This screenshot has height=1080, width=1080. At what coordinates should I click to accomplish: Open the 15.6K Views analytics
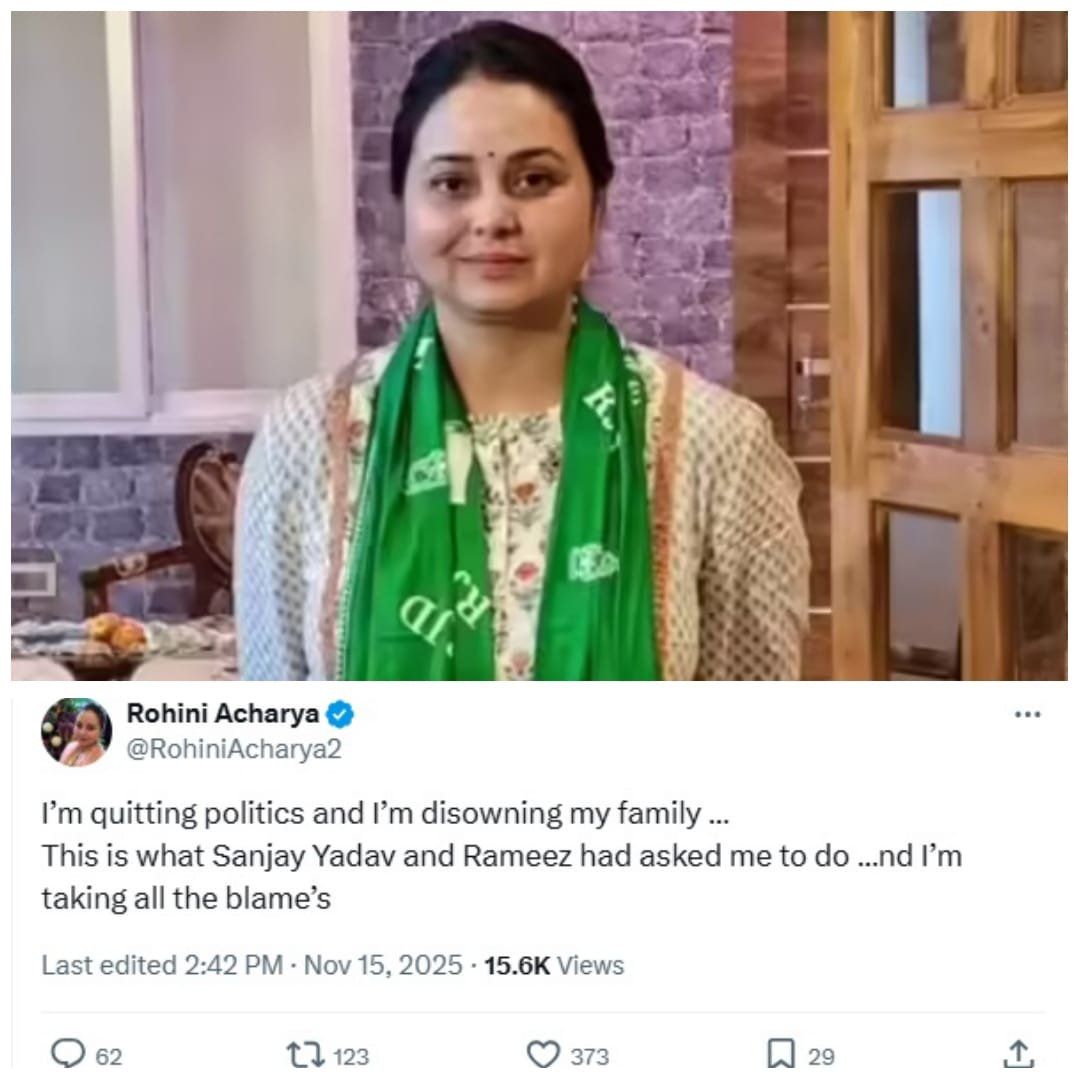point(553,965)
